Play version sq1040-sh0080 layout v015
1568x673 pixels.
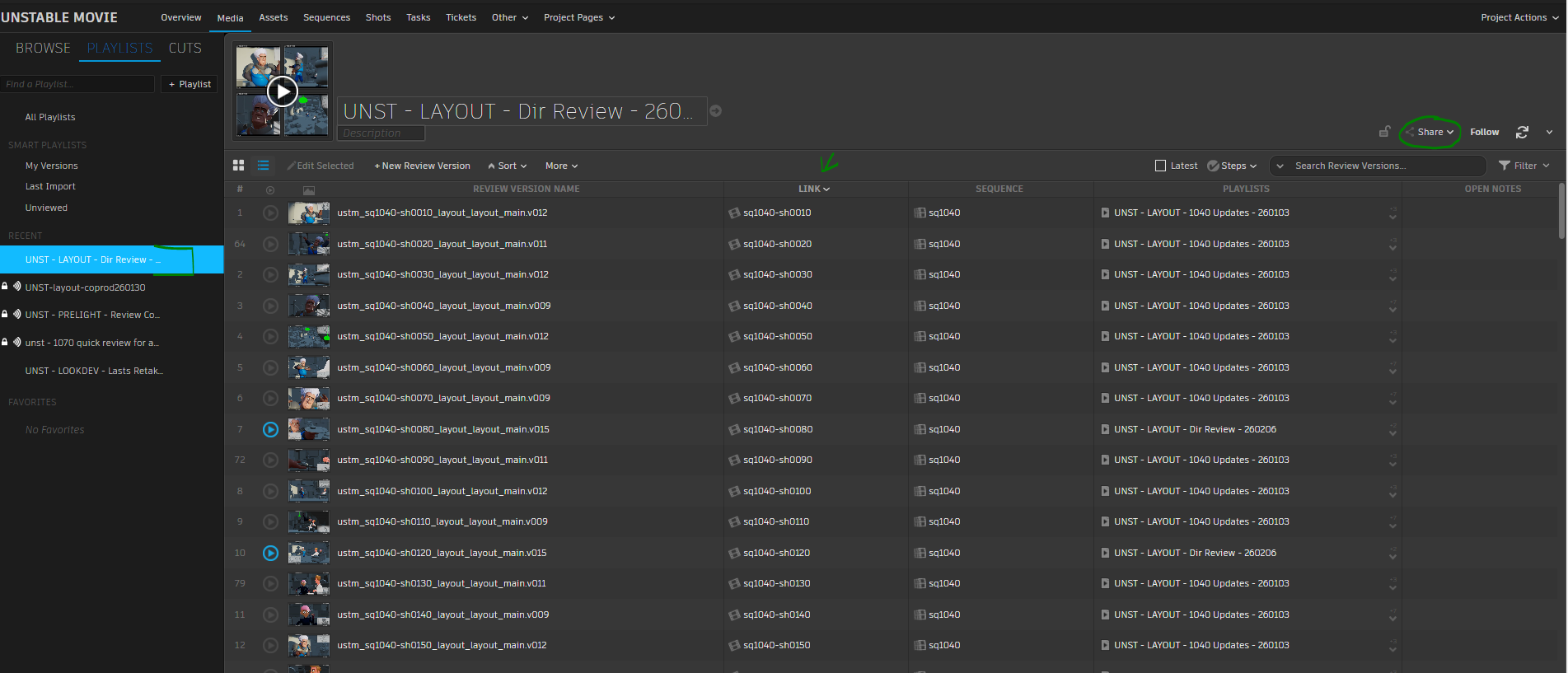(270, 429)
